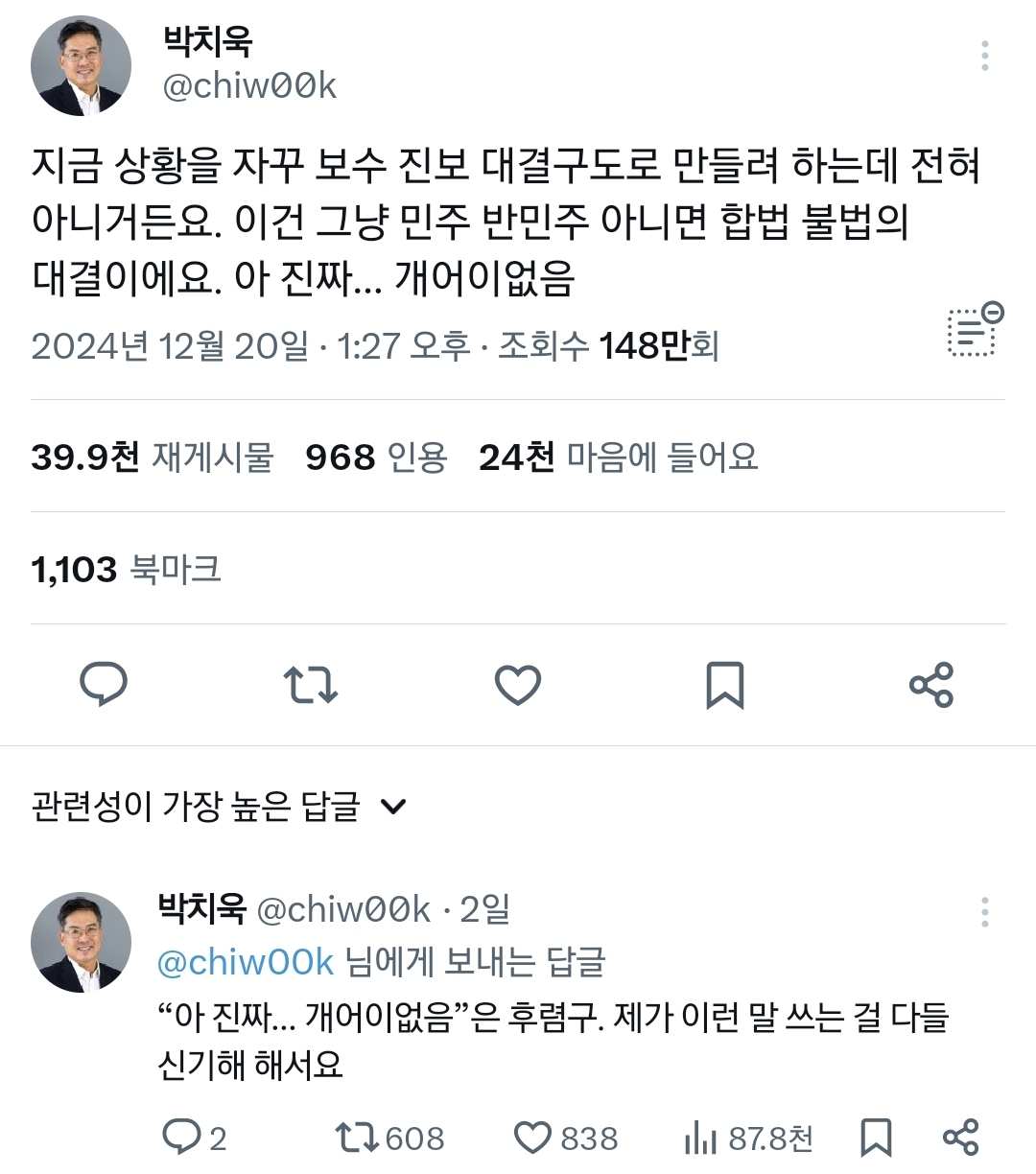Open the main tweet's three-dot menu
The image size is (1036, 1174).
[x=984, y=57]
